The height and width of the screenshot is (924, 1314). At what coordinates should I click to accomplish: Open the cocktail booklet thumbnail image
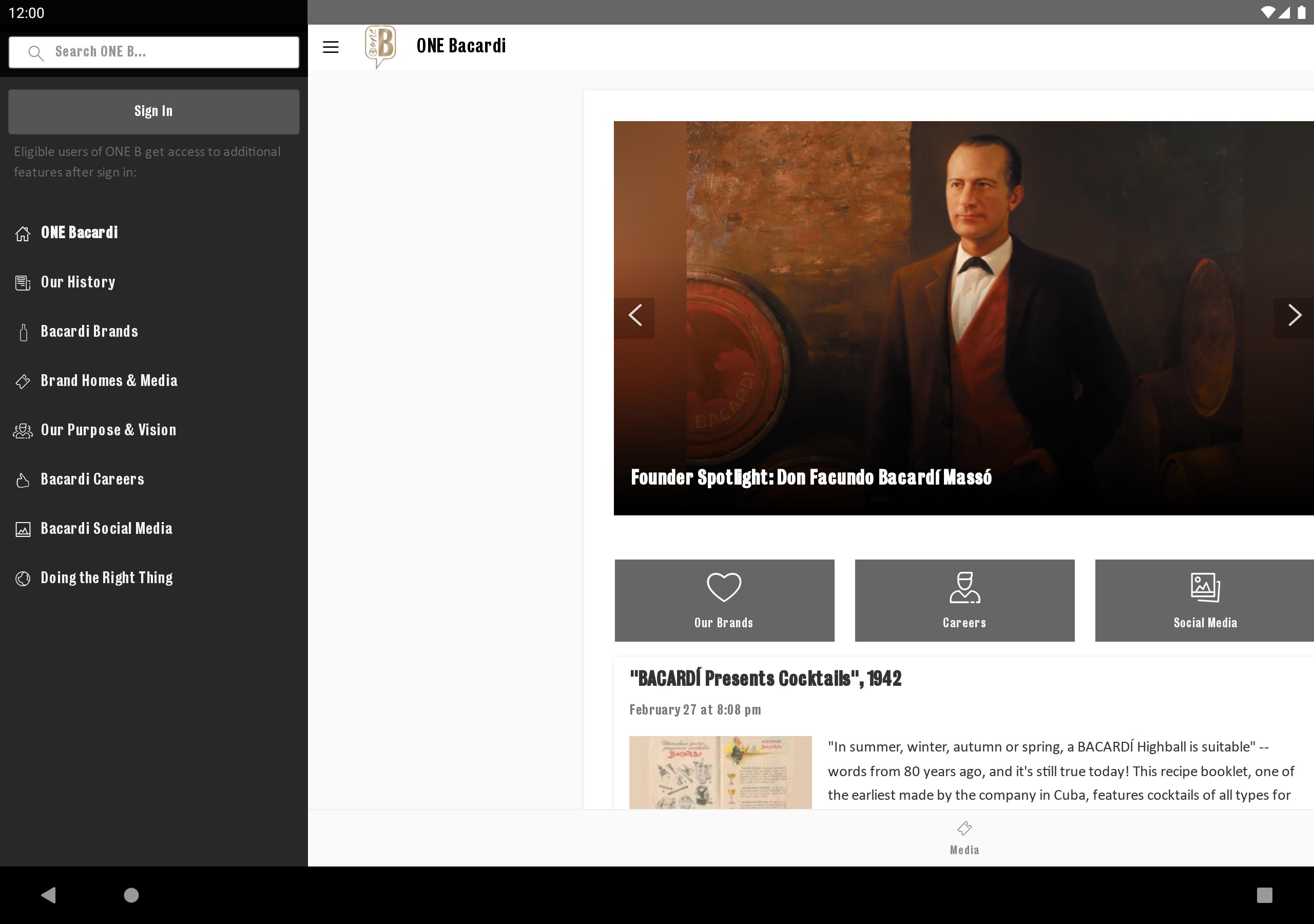pos(720,772)
